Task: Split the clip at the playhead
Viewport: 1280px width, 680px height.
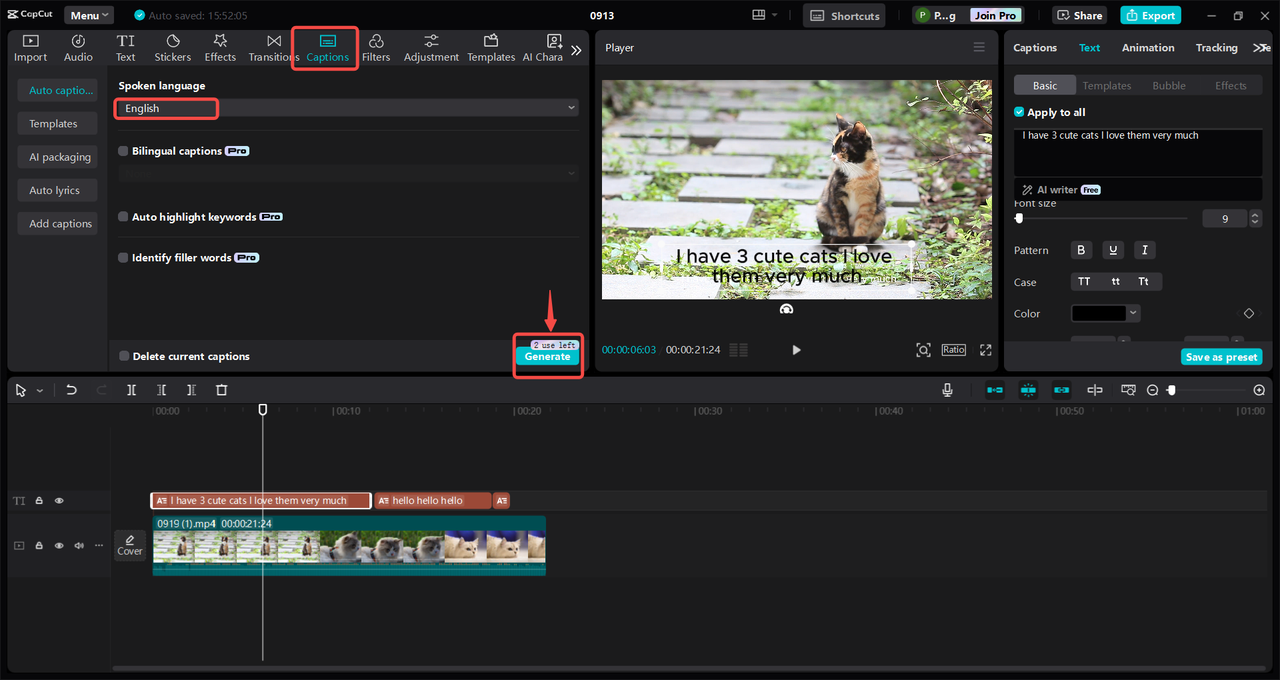Action: click(131, 390)
